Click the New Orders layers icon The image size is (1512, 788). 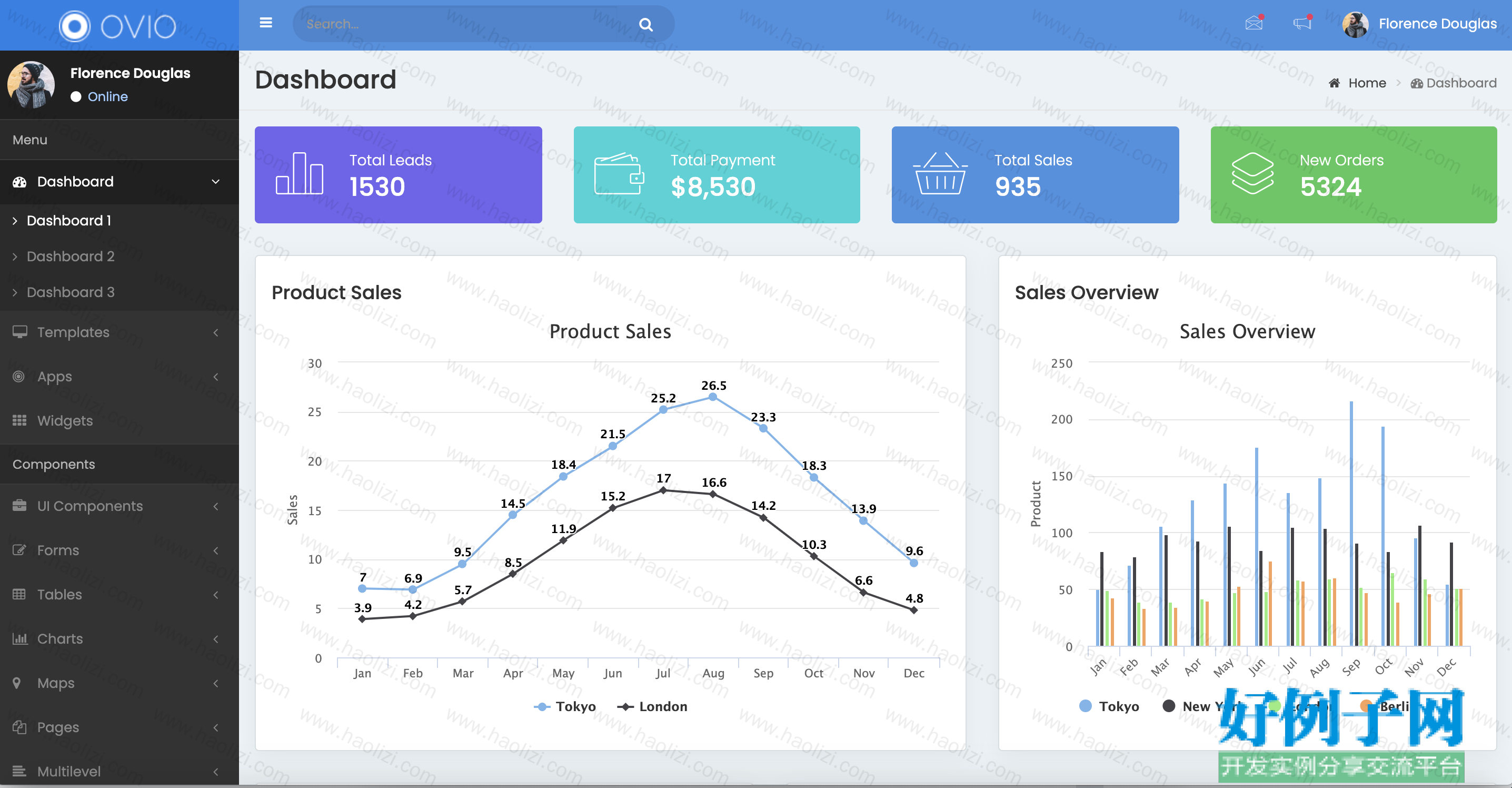pyautogui.click(x=1252, y=173)
